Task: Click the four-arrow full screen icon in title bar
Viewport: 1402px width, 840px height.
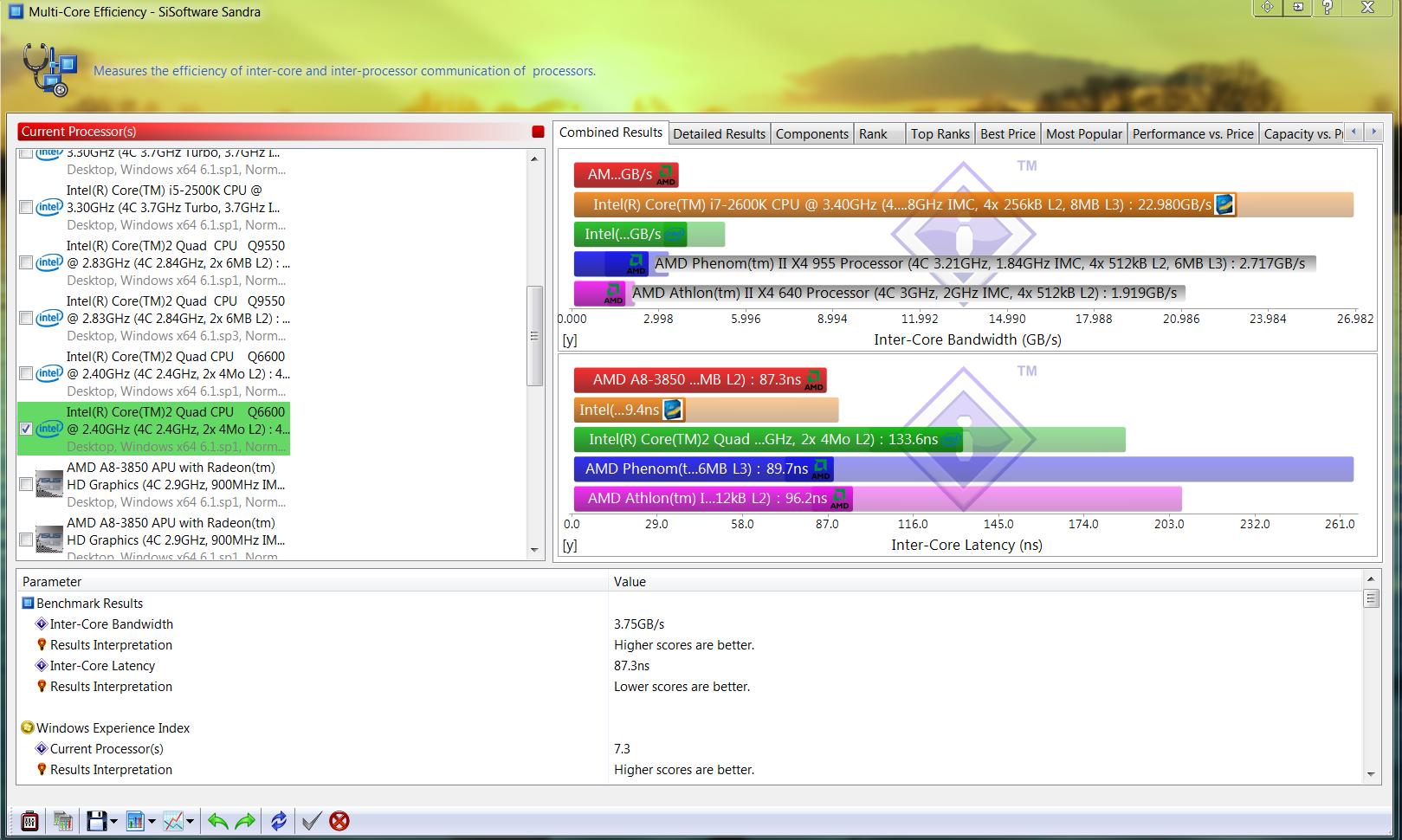Action: tap(1268, 7)
